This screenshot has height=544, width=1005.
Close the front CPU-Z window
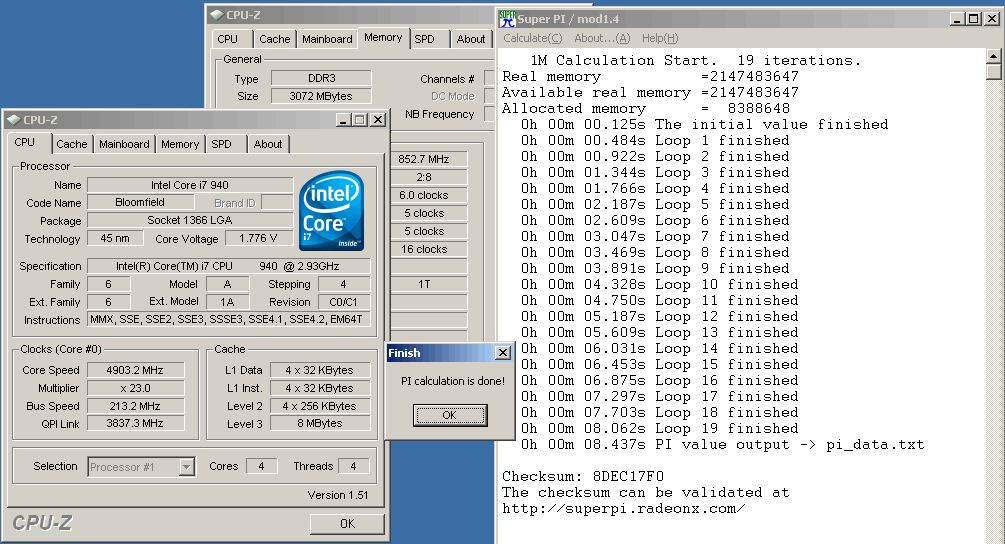[x=378, y=120]
